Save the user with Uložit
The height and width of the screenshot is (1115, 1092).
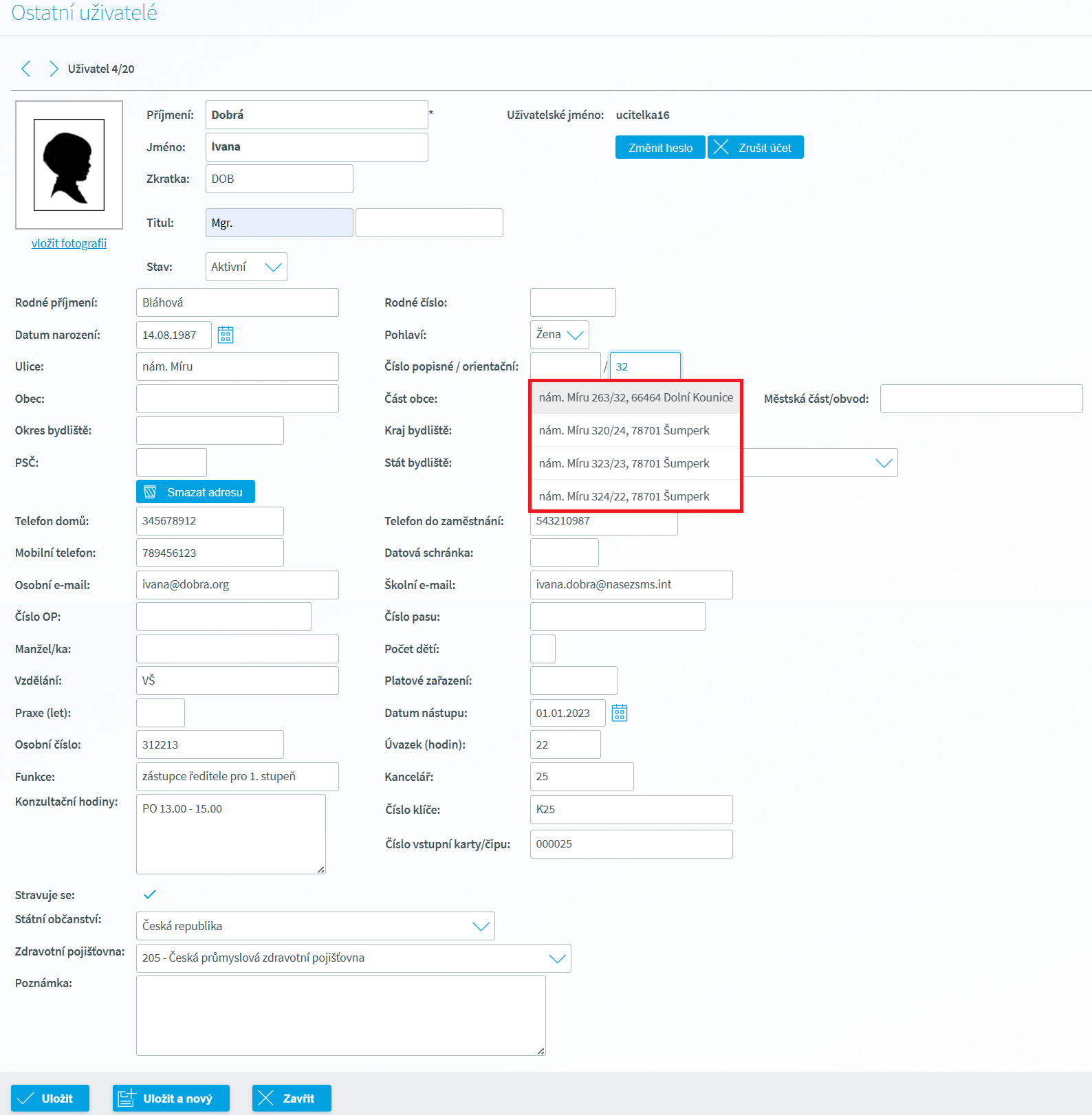tap(50, 1099)
